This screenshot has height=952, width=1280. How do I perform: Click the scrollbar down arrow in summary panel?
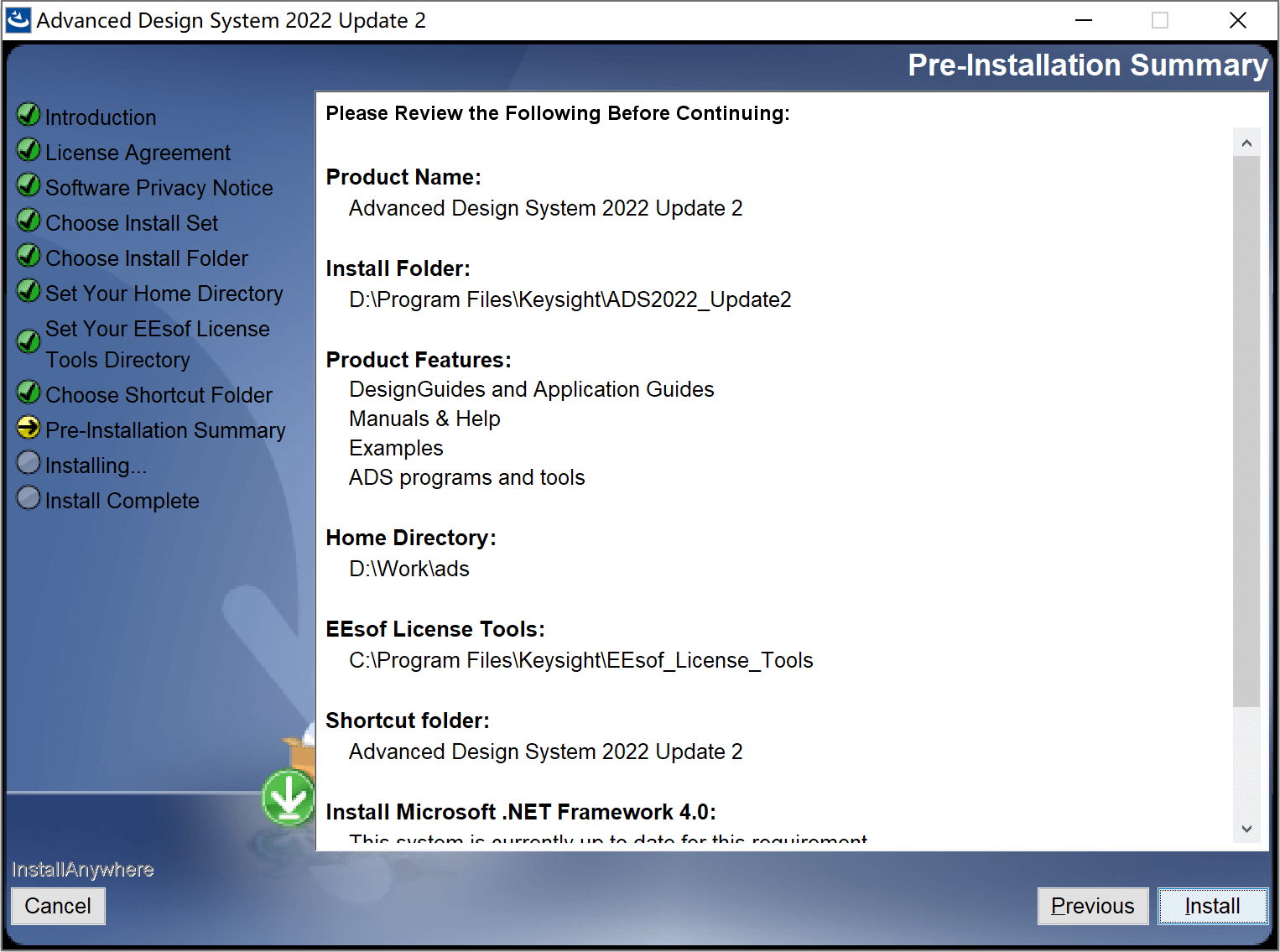[x=1246, y=829]
